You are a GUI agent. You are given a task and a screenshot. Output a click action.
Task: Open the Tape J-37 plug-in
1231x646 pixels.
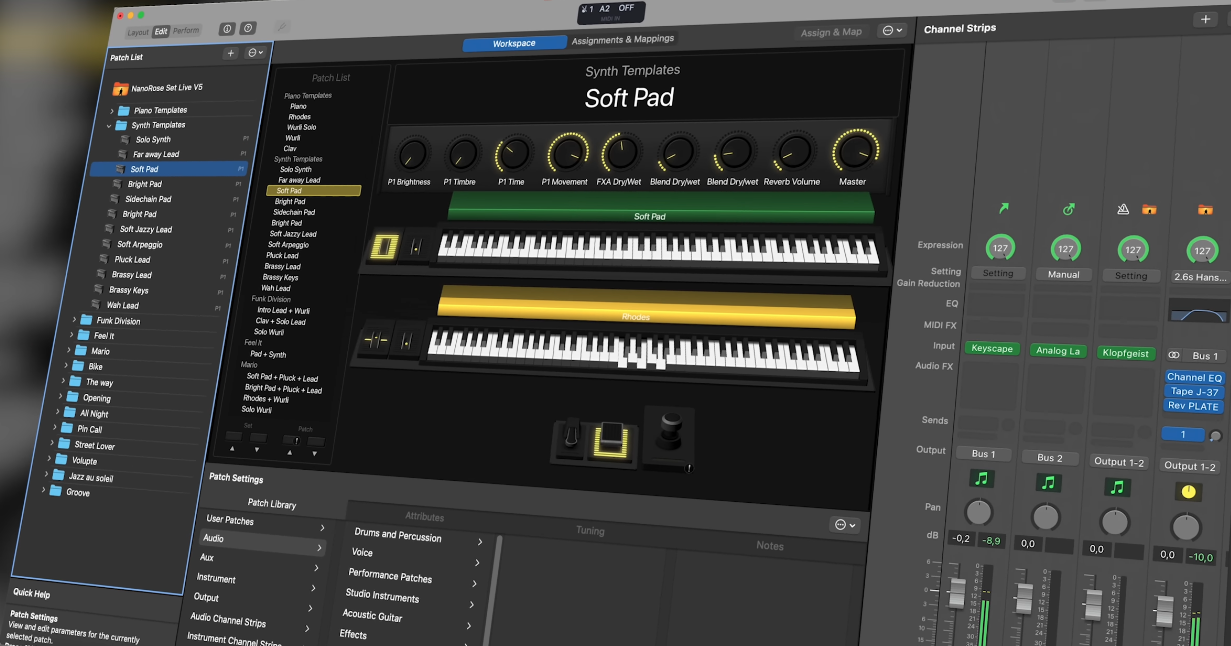(1195, 392)
